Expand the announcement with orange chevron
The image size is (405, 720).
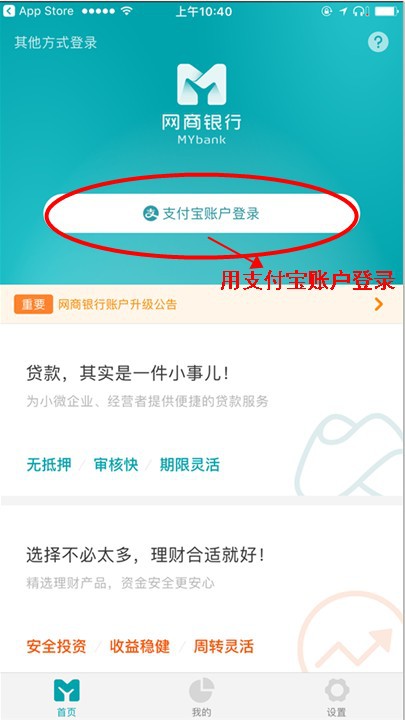(378, 304)
